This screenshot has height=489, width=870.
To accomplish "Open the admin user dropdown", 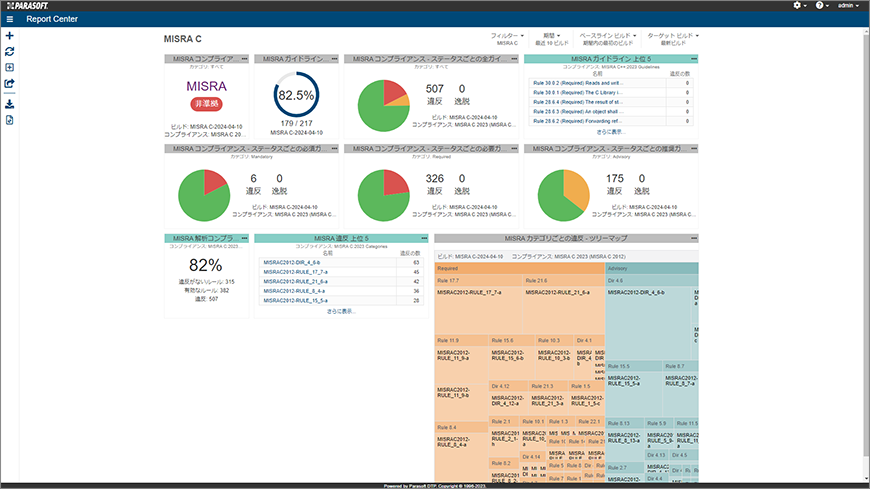I will 848,5.
